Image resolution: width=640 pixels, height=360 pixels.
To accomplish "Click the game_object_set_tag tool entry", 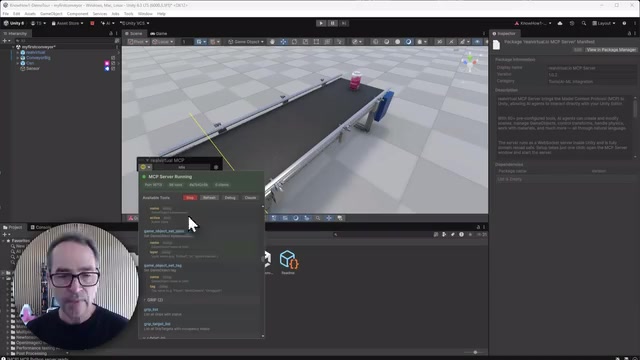I will pos(162,265).
